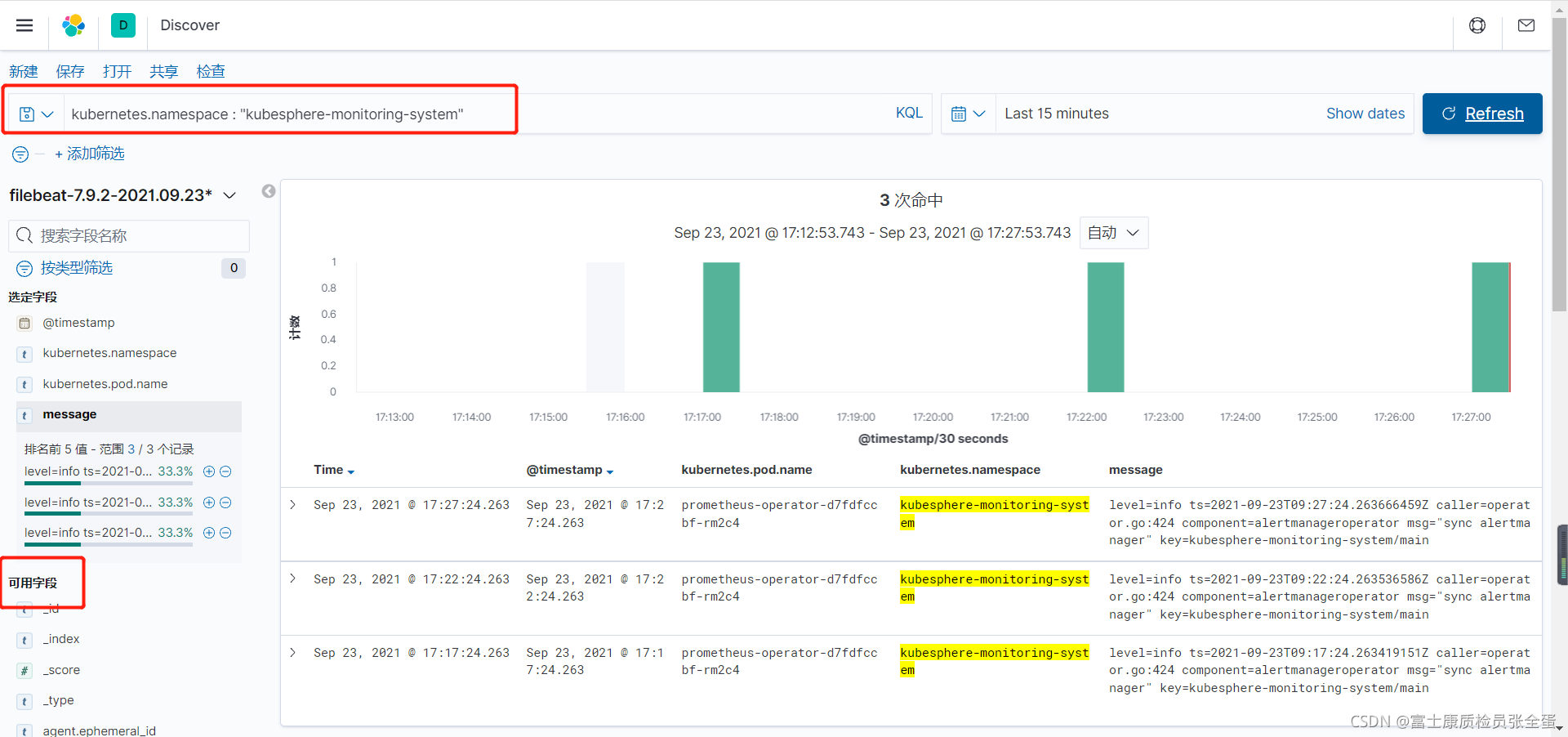The height and width of the screenshot is (737, 1568).
Task: Click the Show dates link
Action: (x=1365, y=114)
